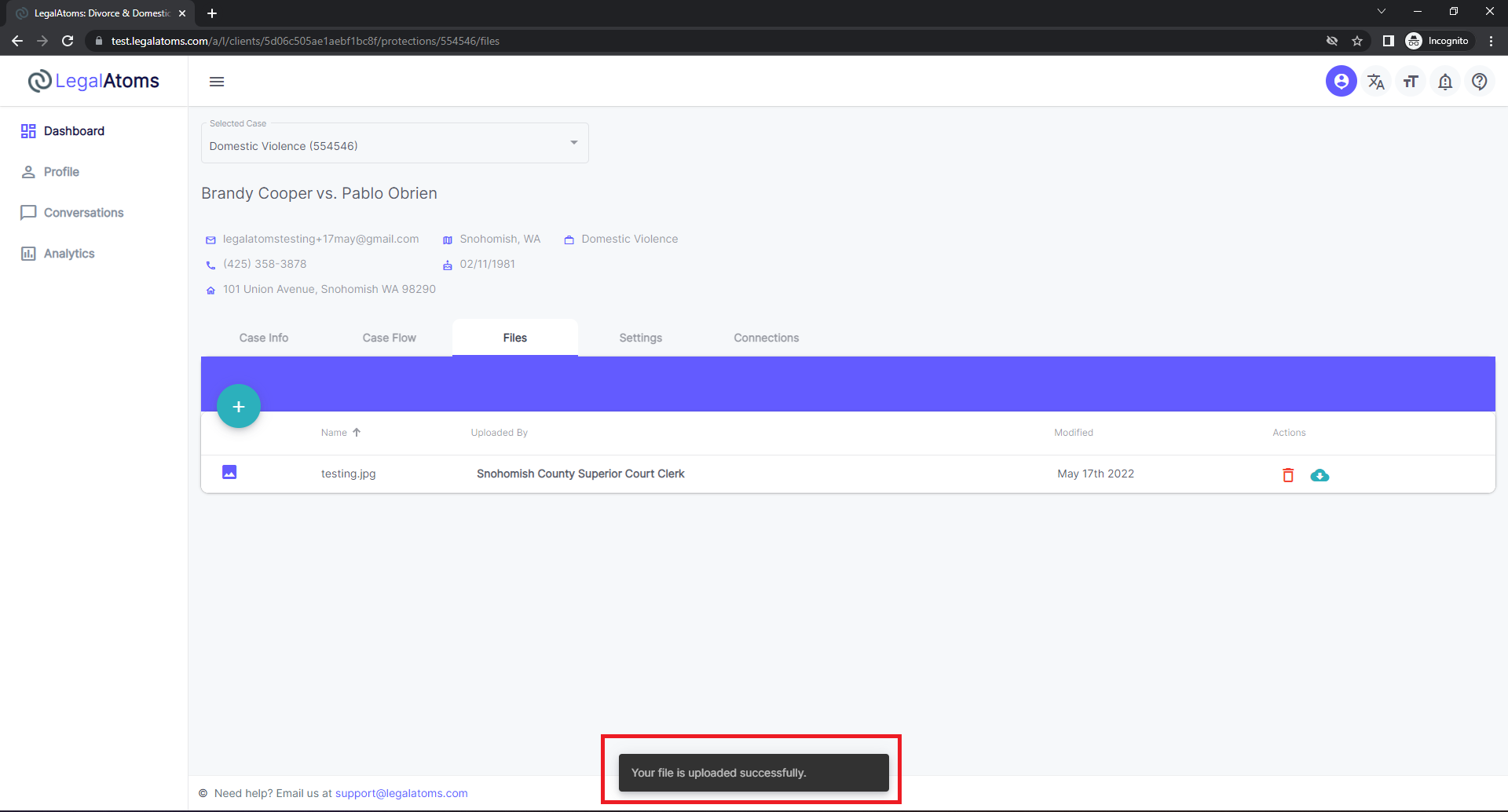Viewport: 1508px width, 812px height.
Task: Open the user account avatar menu
Action: pyautogui.click(x=1341, y=81)
